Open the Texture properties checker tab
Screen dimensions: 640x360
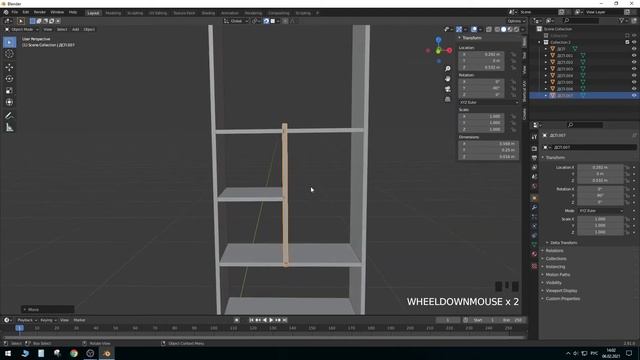pos(534,266)
